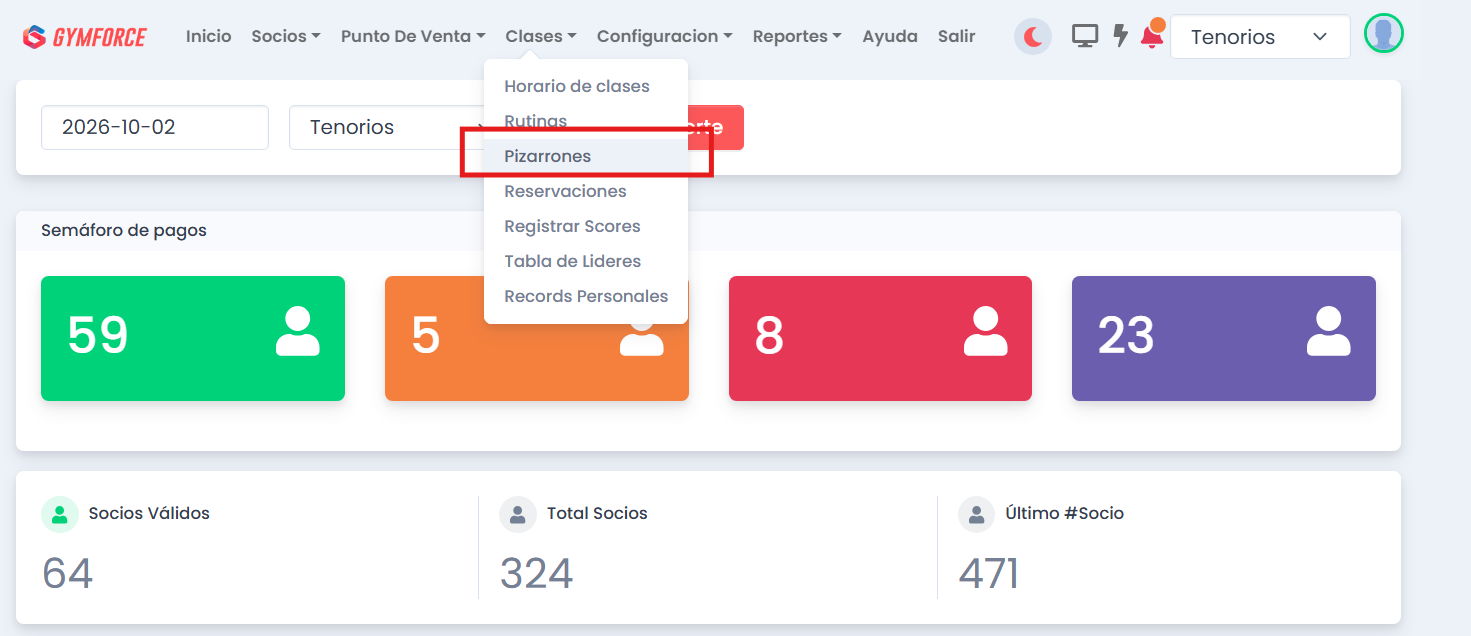This screenshot has width=1471, height=636.
Task: Click person icon on green 59 card
Action: click(x=298, y=332)
